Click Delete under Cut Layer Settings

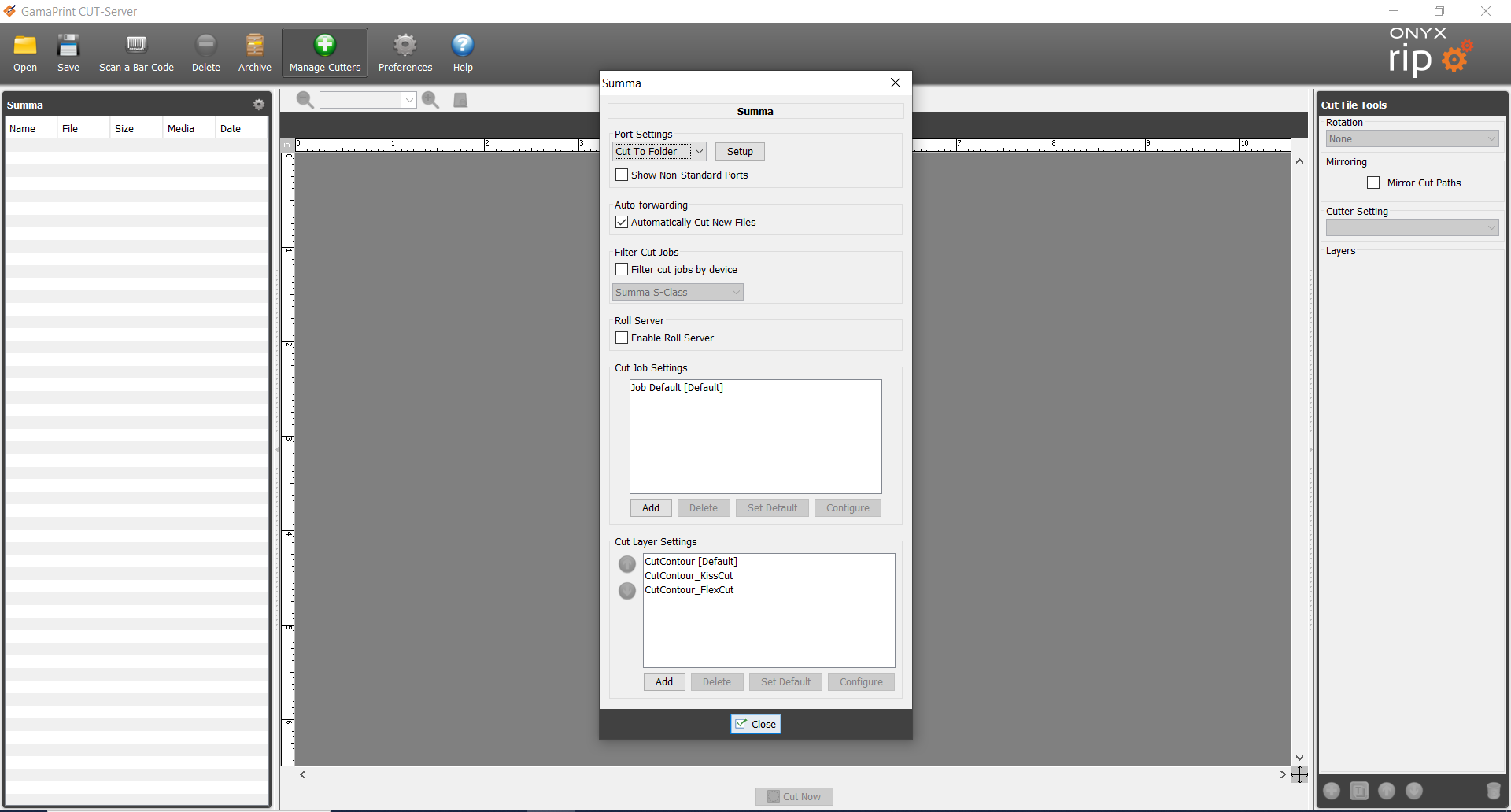(717, 681)
